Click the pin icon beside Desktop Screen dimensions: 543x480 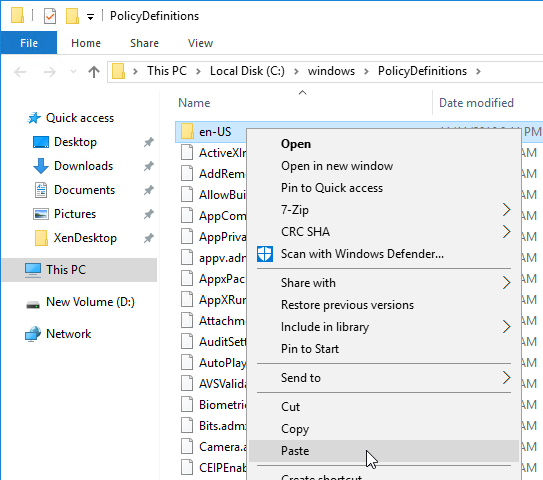pyautogui.click(x=149, y=142)
